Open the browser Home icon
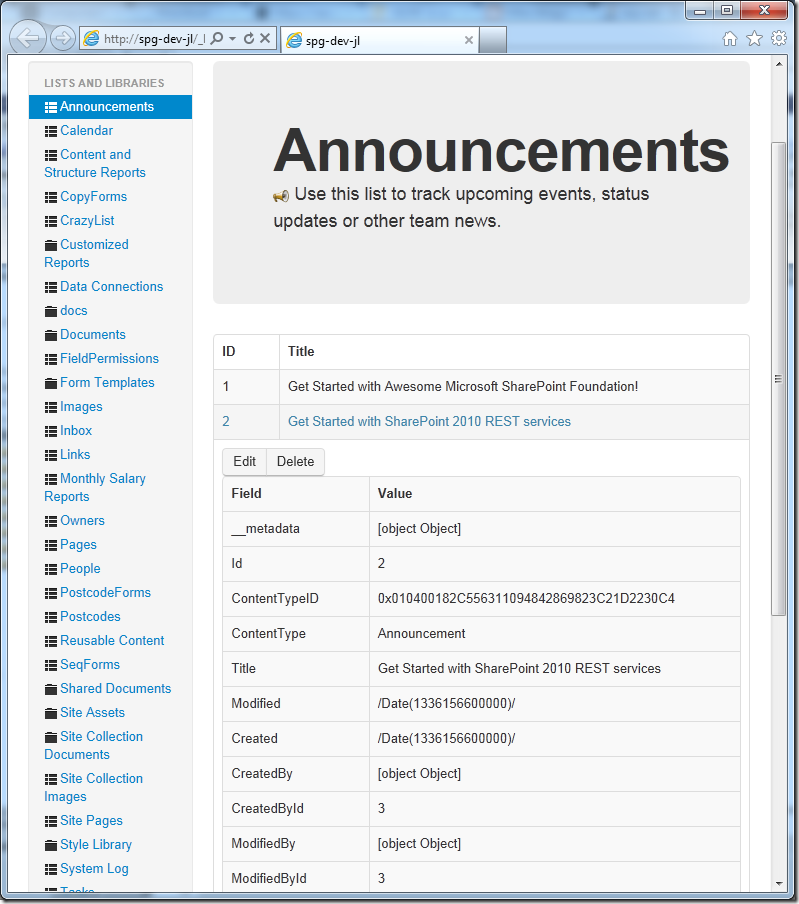799x904 pixels. [730, 39]
